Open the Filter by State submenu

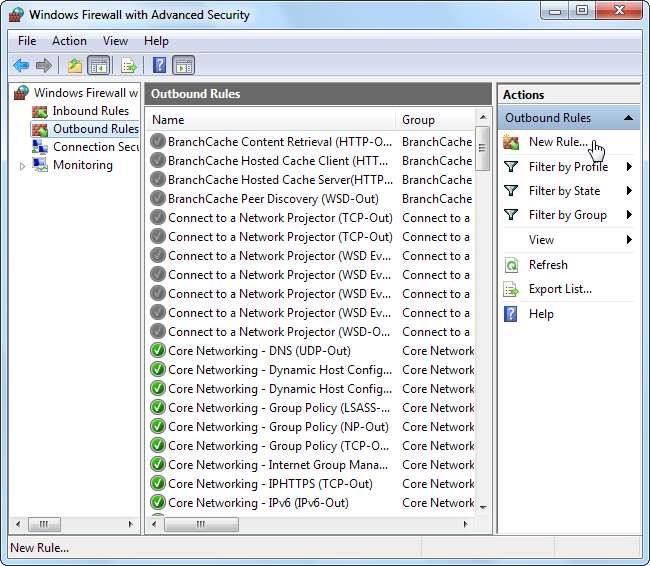pos(564,191)
